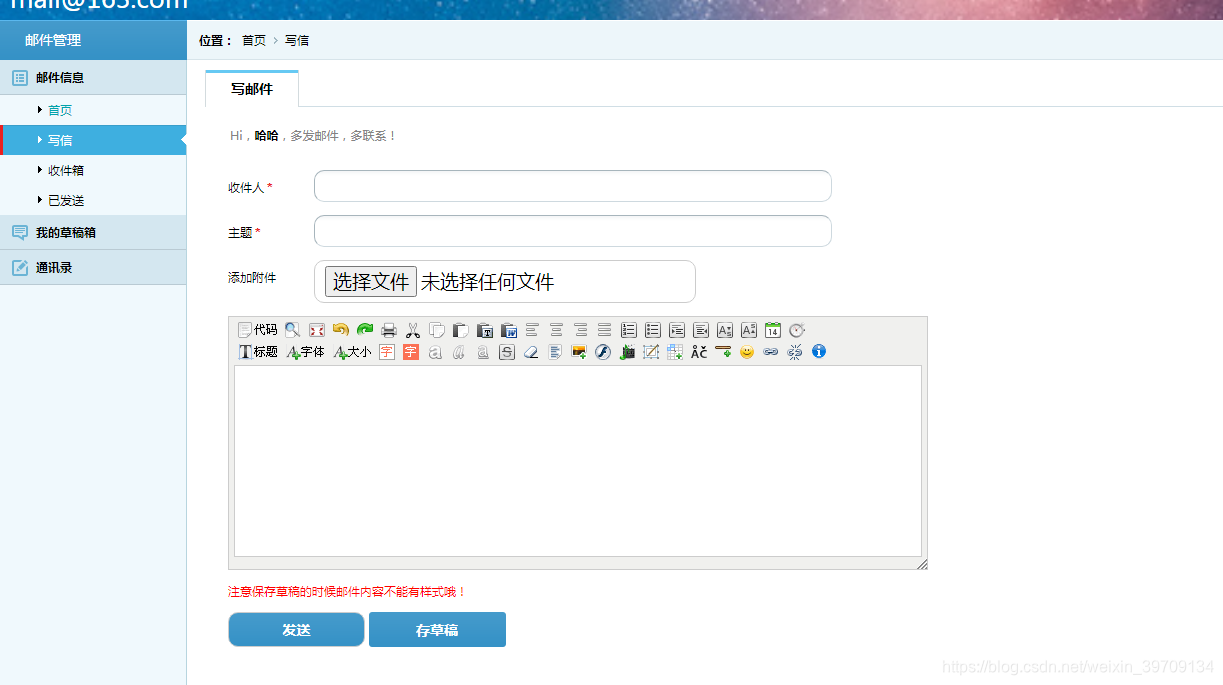This screenshot has width=1223, height=685.
Task: Select the Cut (scissors) icon
Action: click(413, 330)
